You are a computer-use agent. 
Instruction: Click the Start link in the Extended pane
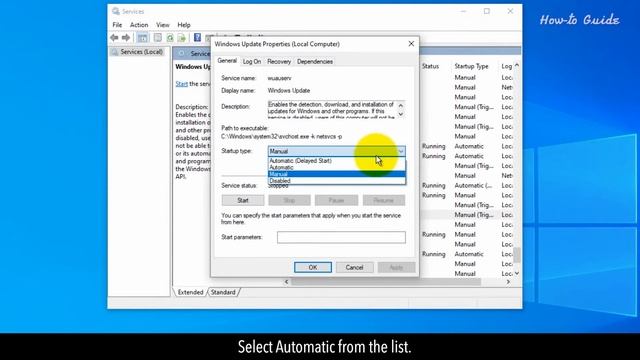[x=182, y=84]
